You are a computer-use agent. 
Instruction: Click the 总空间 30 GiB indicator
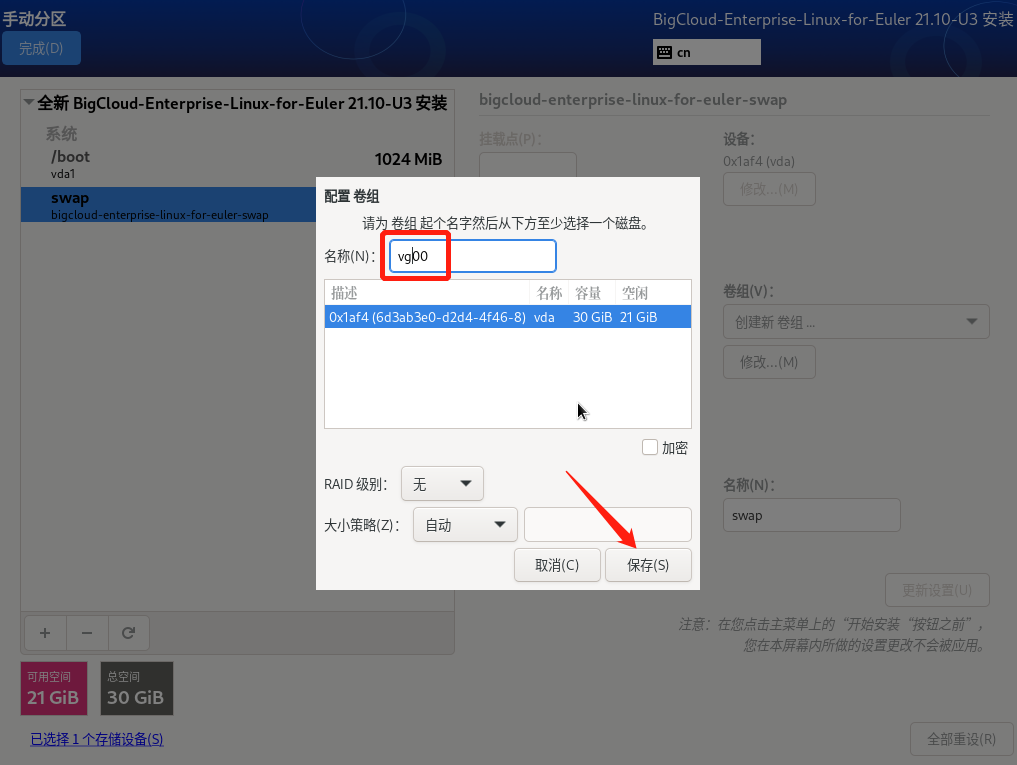tap(137, 688)
